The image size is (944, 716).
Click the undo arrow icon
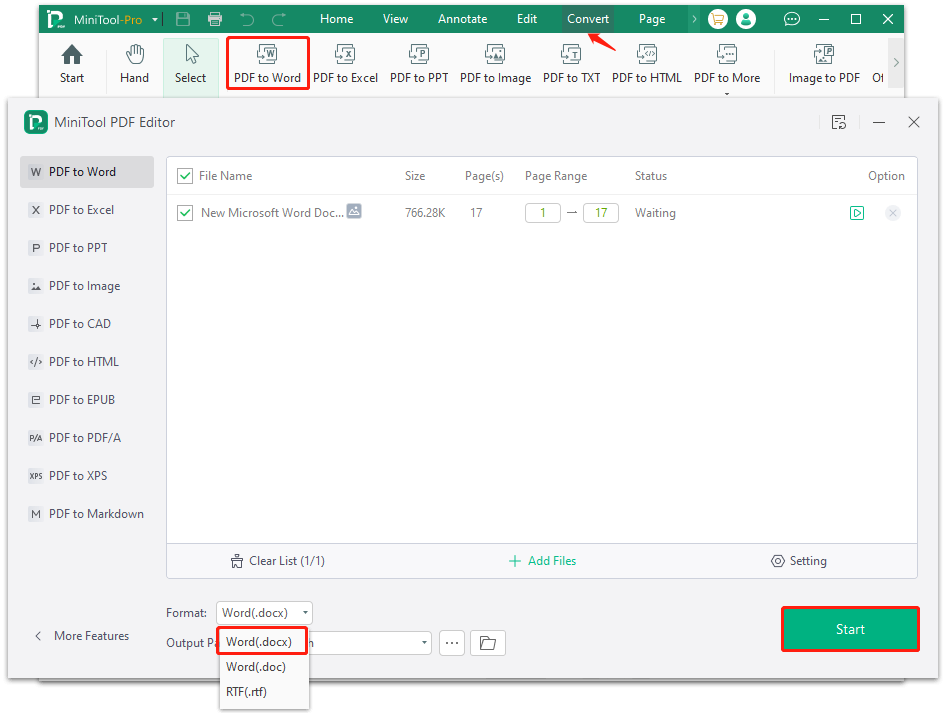tap(247, 19)
